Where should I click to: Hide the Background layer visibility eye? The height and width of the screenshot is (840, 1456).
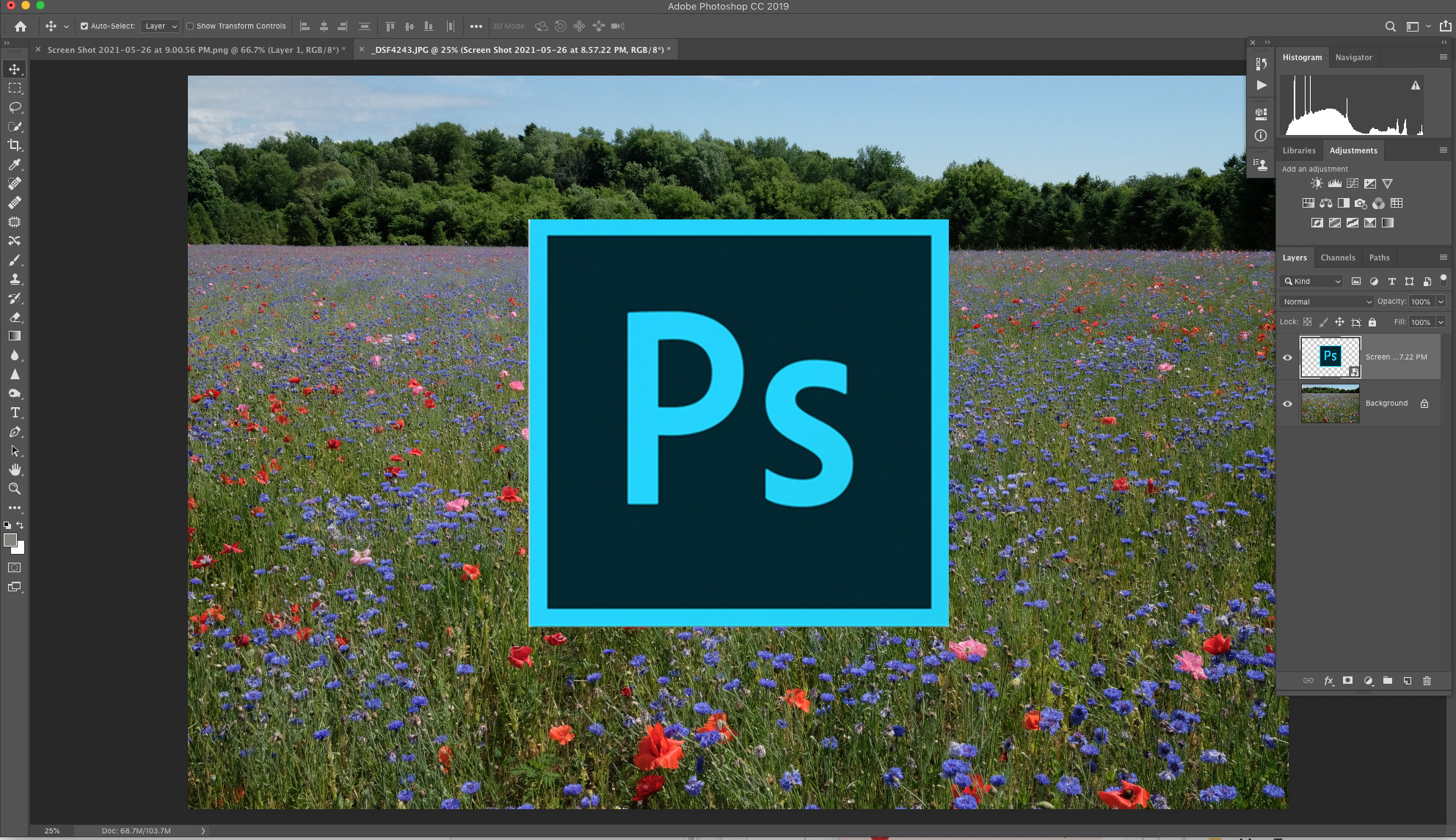pos(1287,403)
